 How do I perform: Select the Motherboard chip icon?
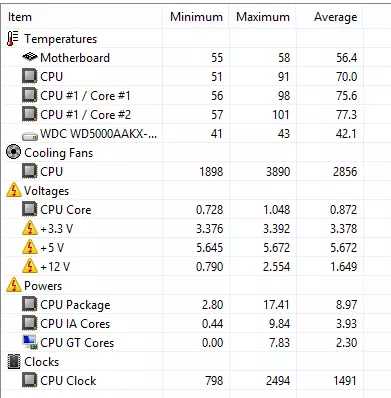[x=30, y=57]
